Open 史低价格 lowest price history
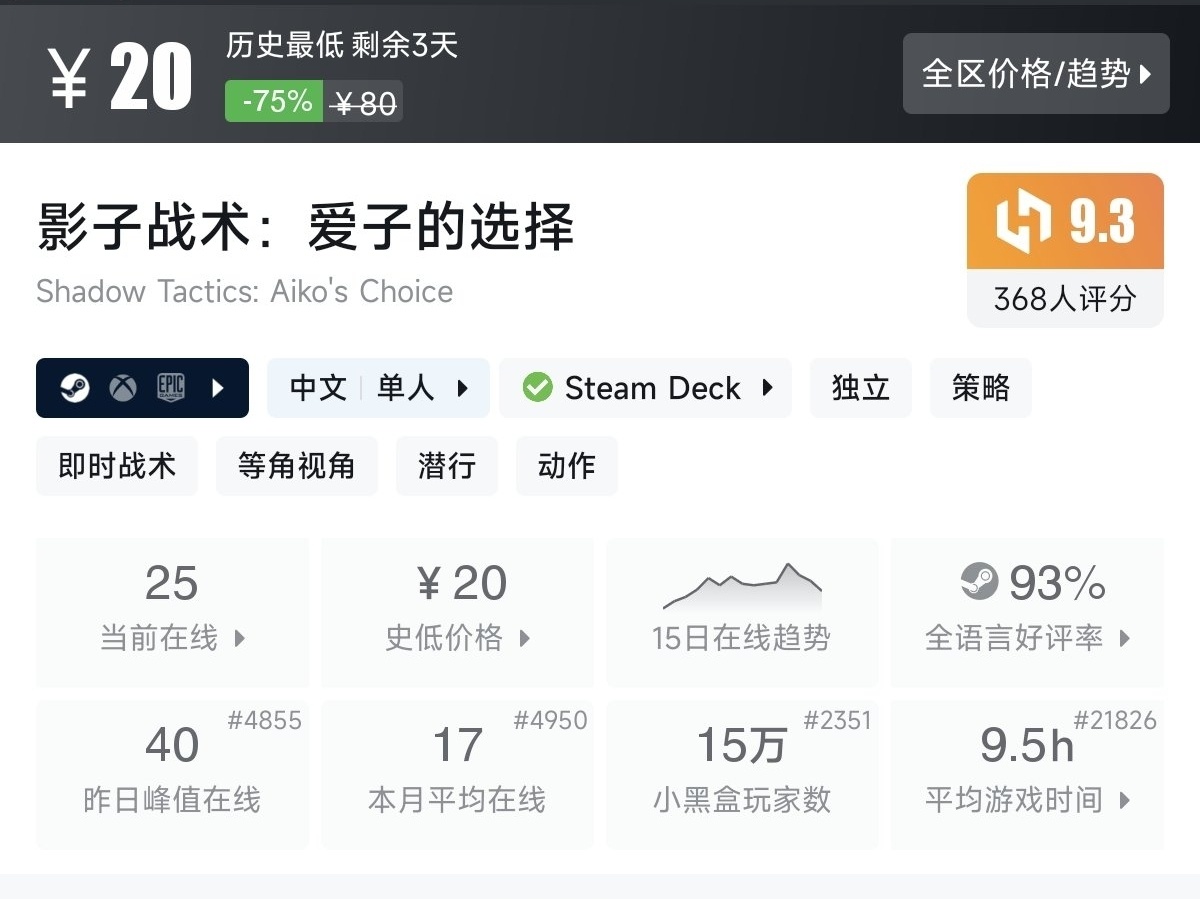Viewport: 1200px width, 899px height. (x=457, y=612)
